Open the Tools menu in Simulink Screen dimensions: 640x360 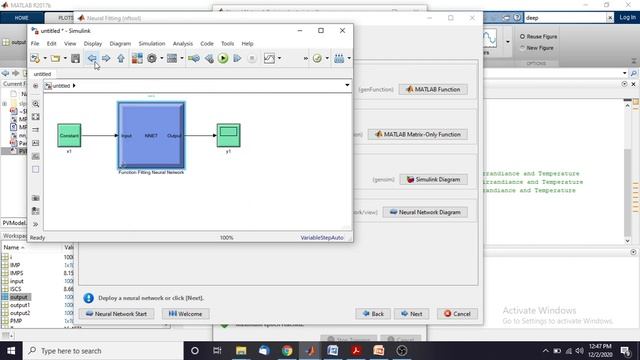click(x=227, y=43)
